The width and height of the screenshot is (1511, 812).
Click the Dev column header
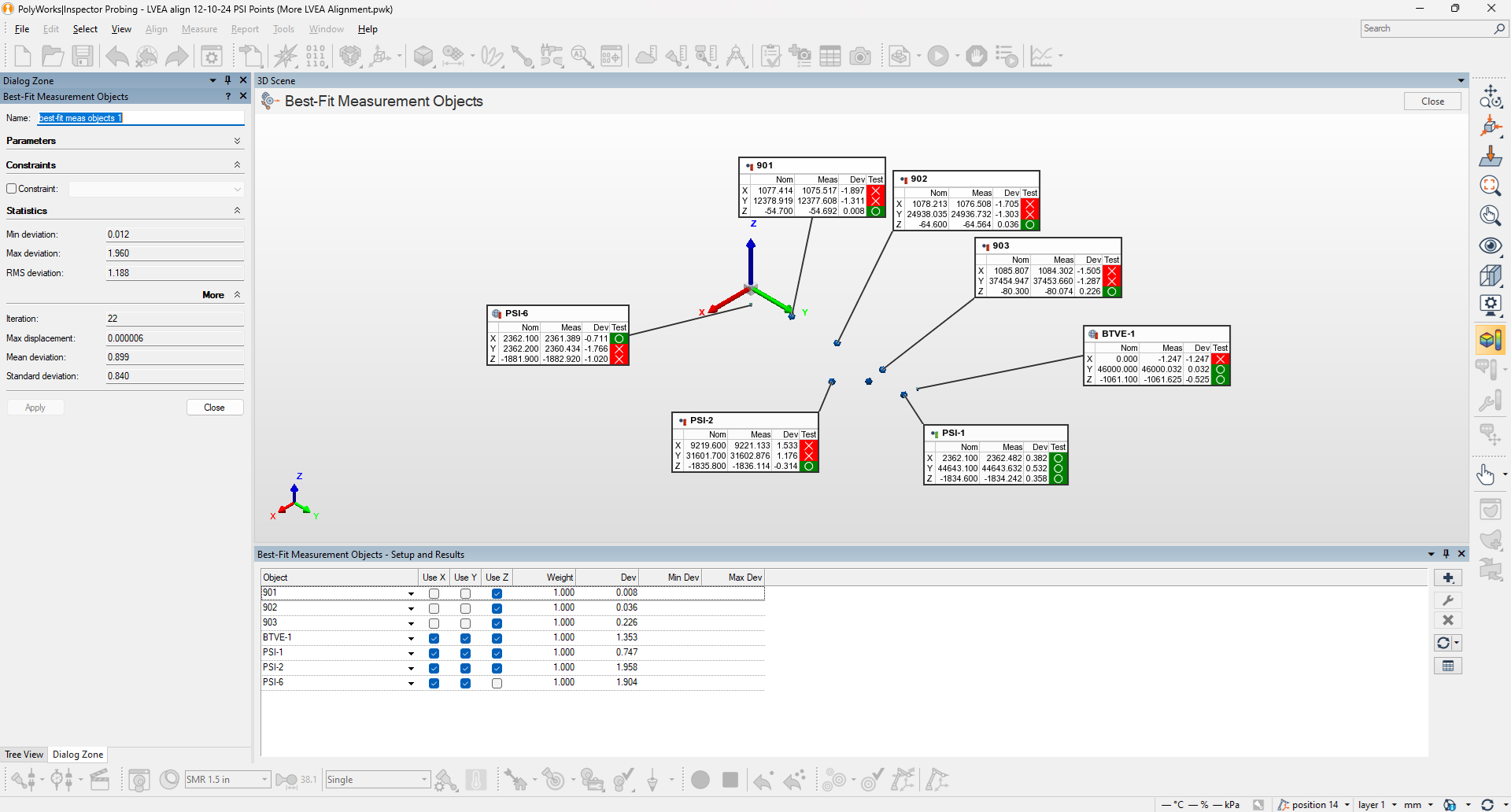pyautogui.click(x=608, y=578)
